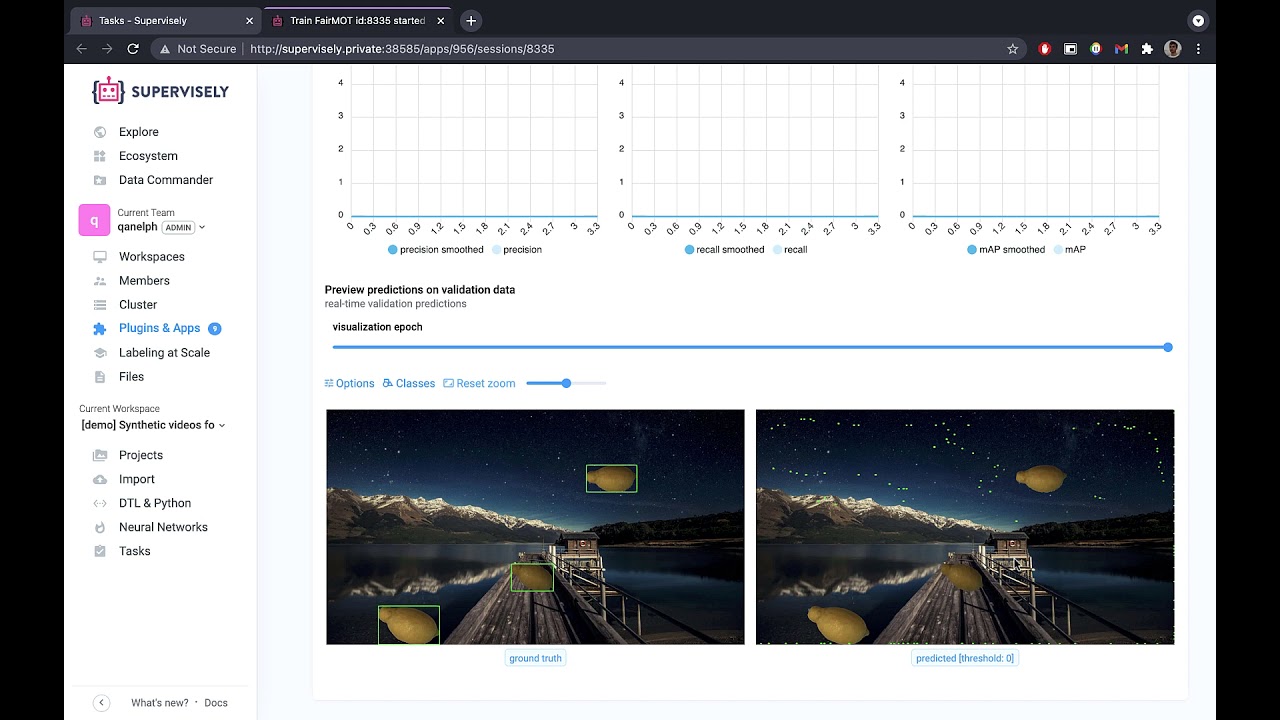Bookmark this page with star icon

1012,48
